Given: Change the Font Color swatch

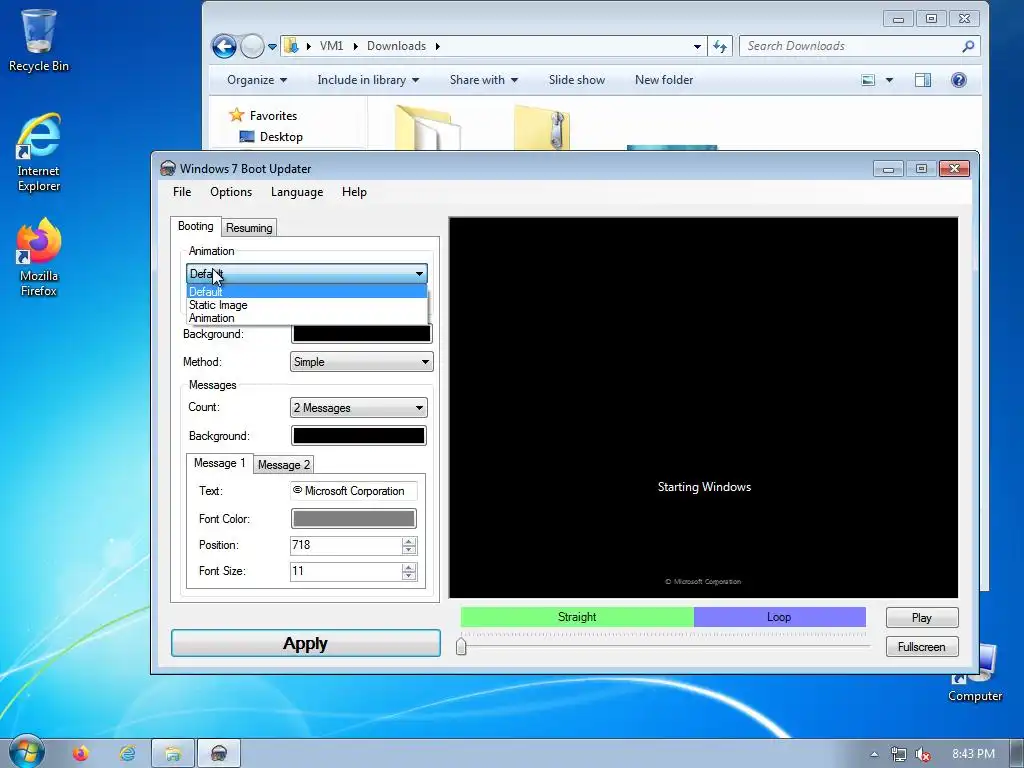Looking at the screenshot, I should [x=353, y=519].
